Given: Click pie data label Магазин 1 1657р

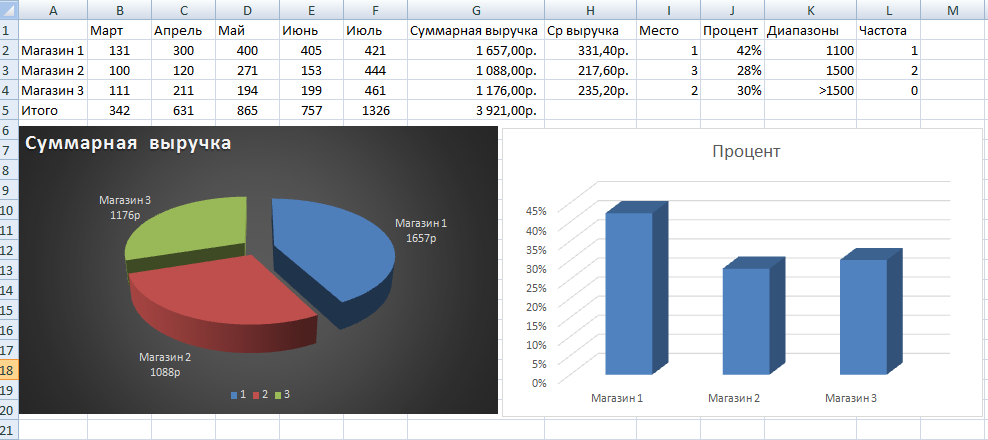Looking at the screenshot, I should pos(421,231).
